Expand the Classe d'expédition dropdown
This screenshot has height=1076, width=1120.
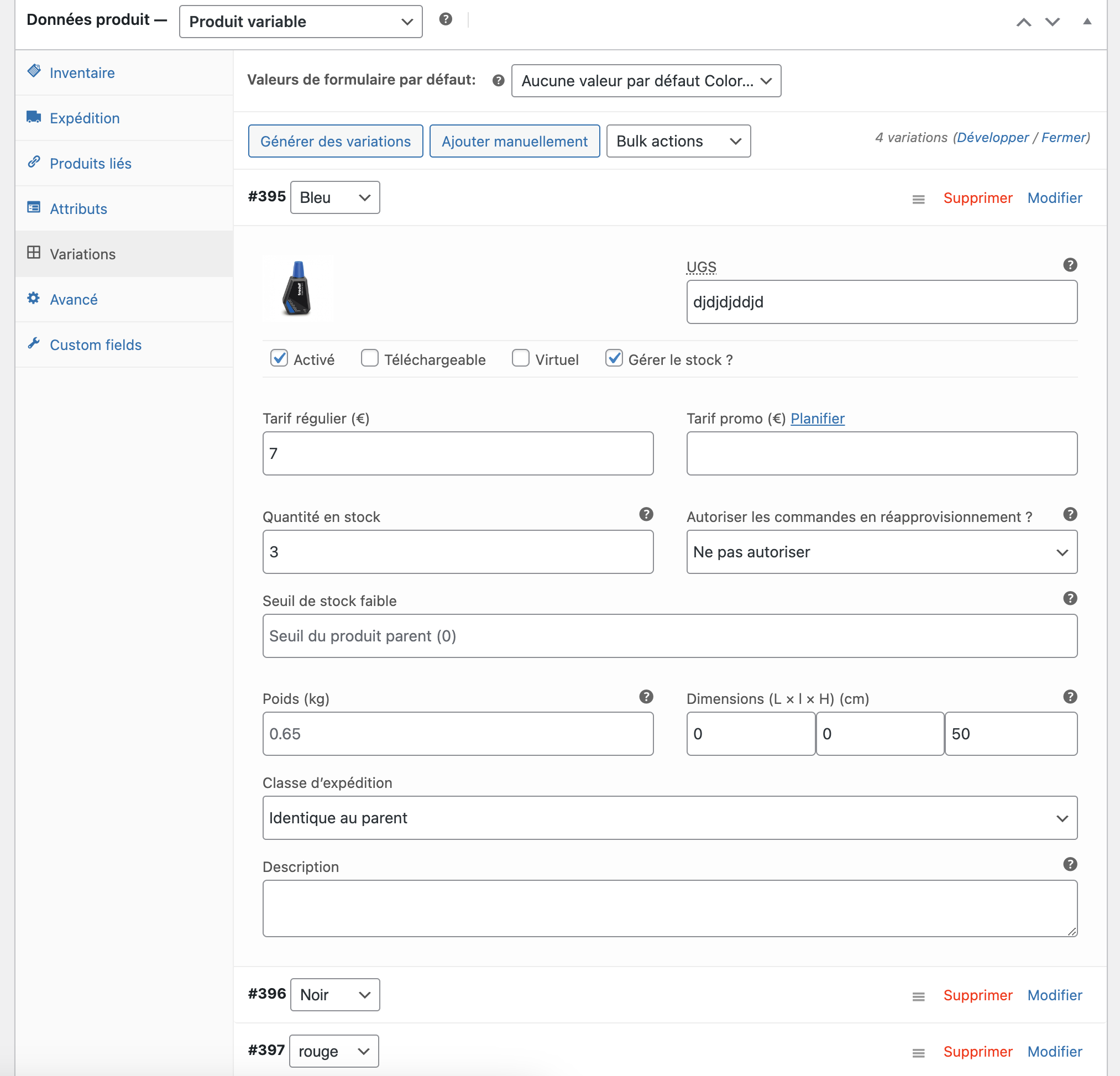[669, 818]
